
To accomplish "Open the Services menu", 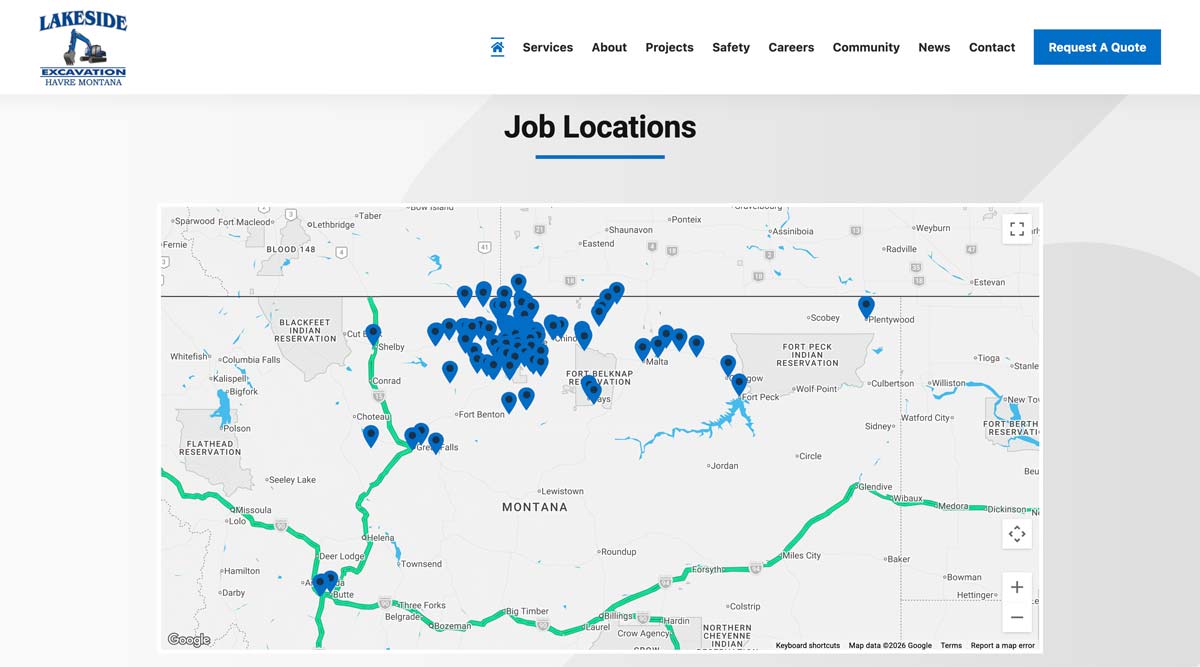I will point(548,47).
